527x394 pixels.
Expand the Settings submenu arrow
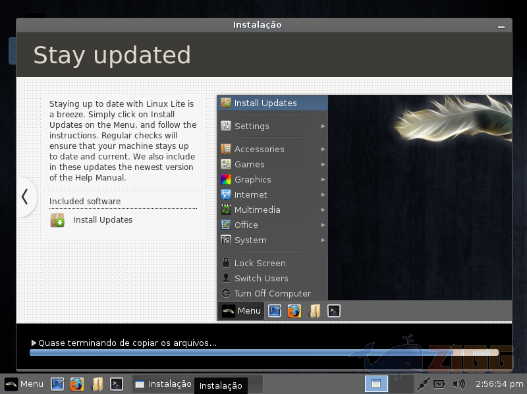click(323, 126)
